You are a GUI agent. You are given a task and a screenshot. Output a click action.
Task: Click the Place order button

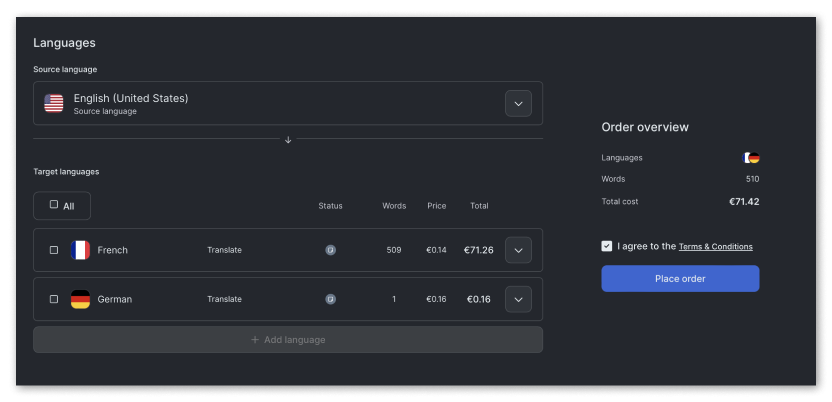680,278
